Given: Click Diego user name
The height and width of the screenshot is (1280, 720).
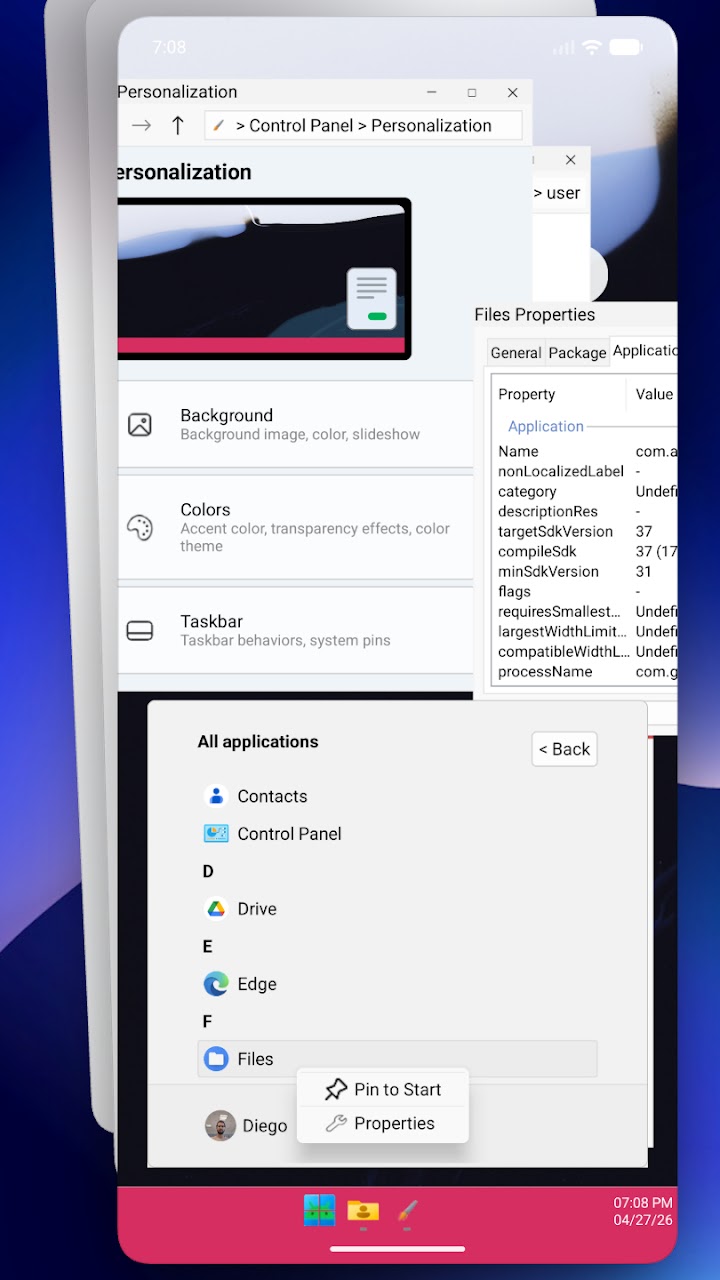Looking at the screenshot, I should 265,1126.
